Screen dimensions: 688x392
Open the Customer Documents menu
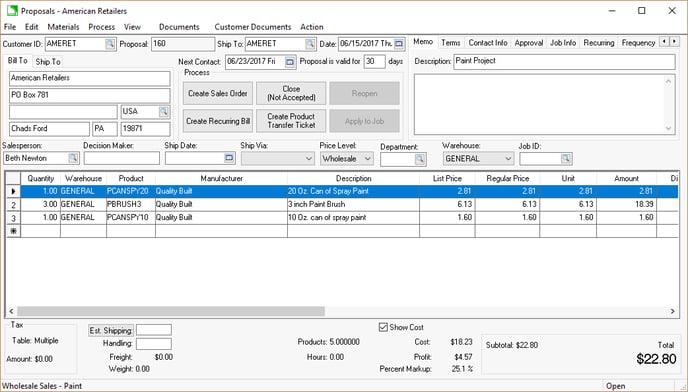[253, 27]
